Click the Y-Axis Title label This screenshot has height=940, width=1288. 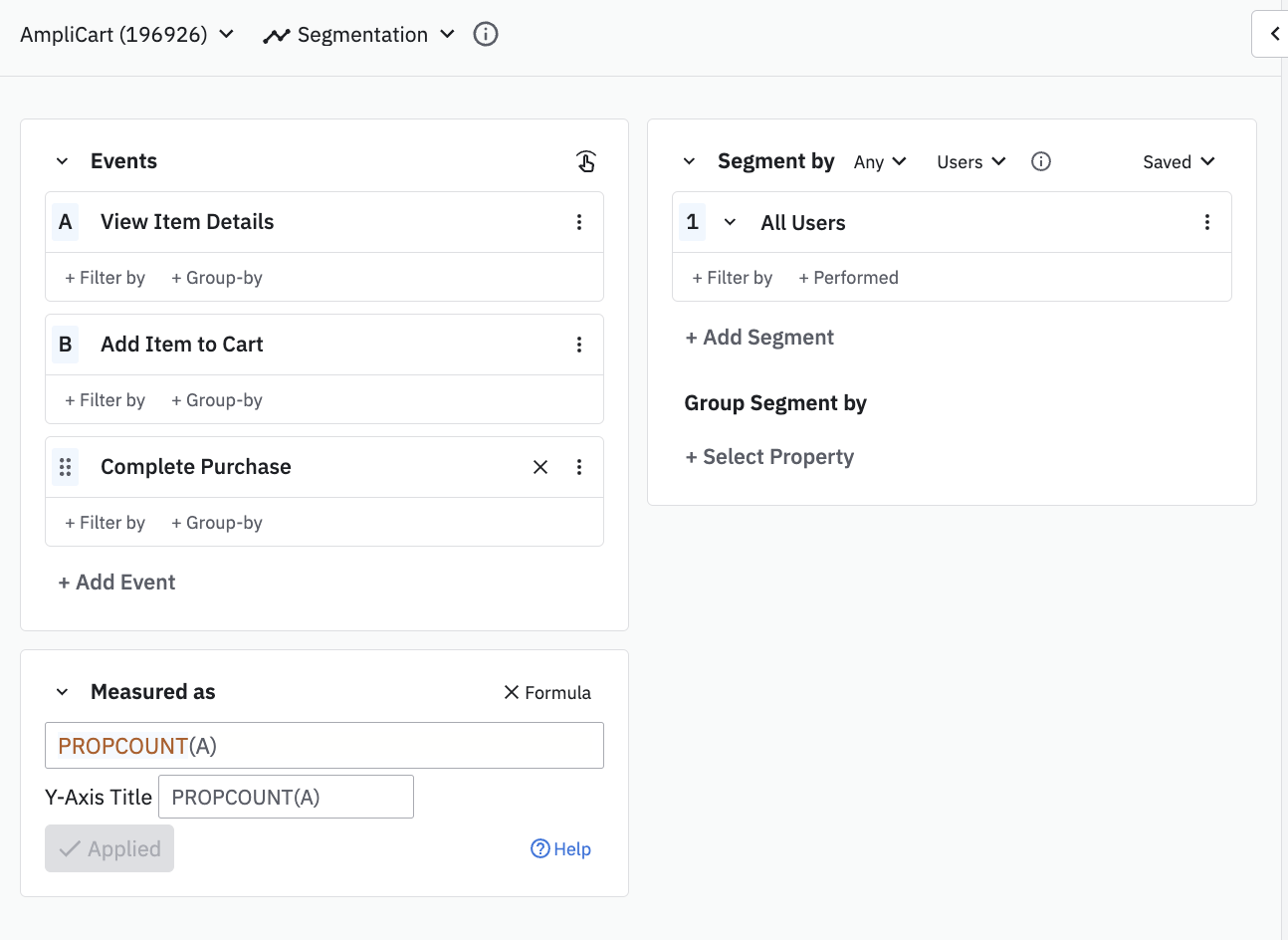pyautogui.click(x=99, y=798)
